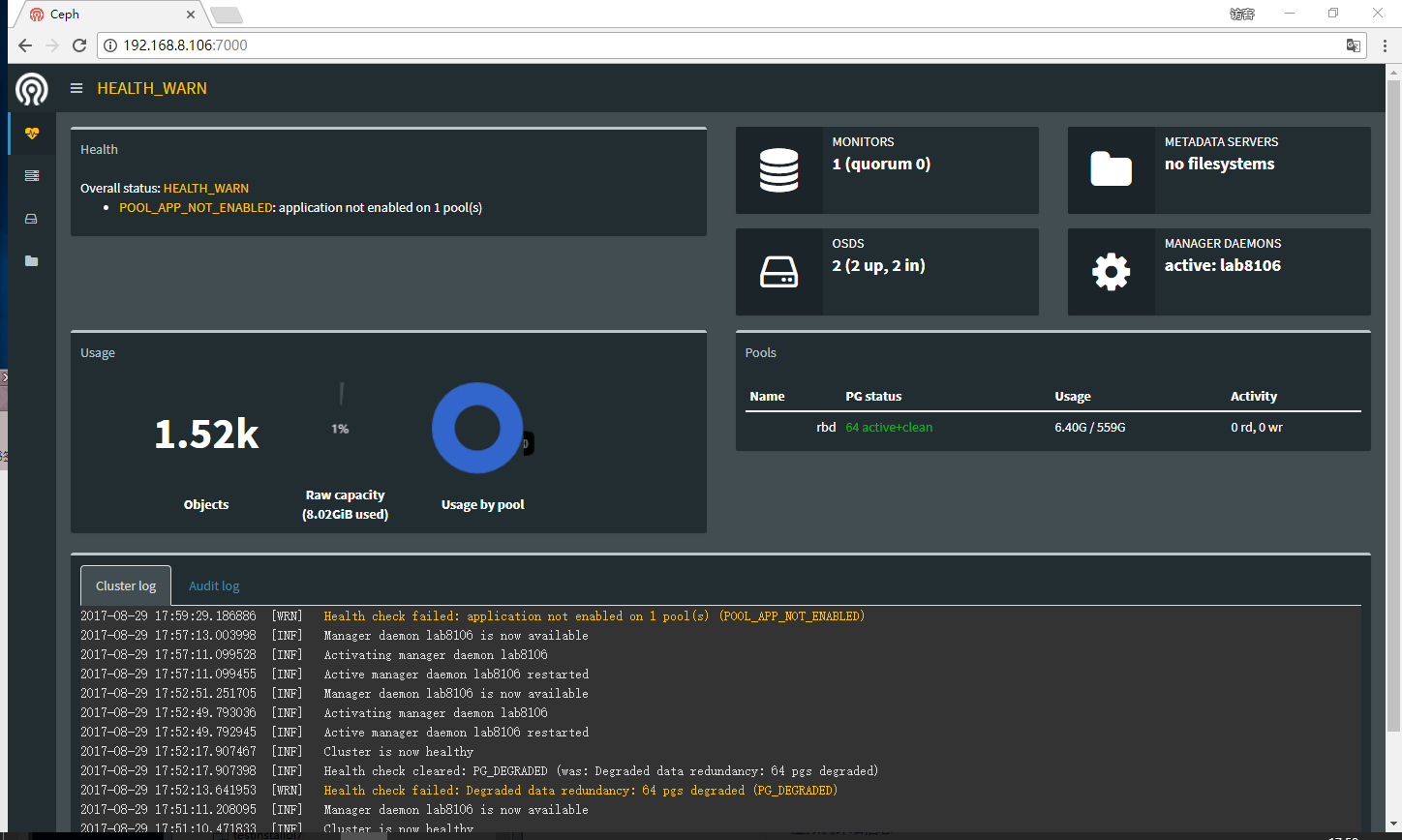
Task: Open the Chrome three-dot menu
Action: (x=1385, y=45)
